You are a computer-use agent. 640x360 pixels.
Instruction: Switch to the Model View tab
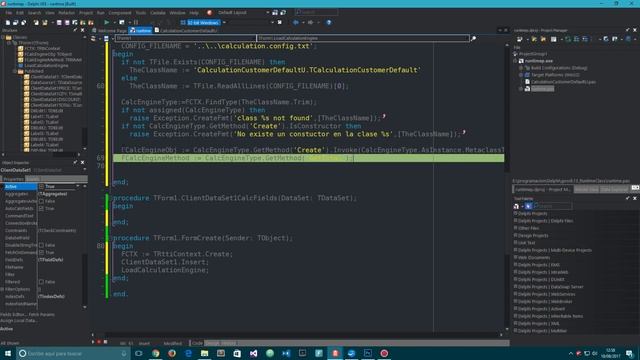[587, 189]
